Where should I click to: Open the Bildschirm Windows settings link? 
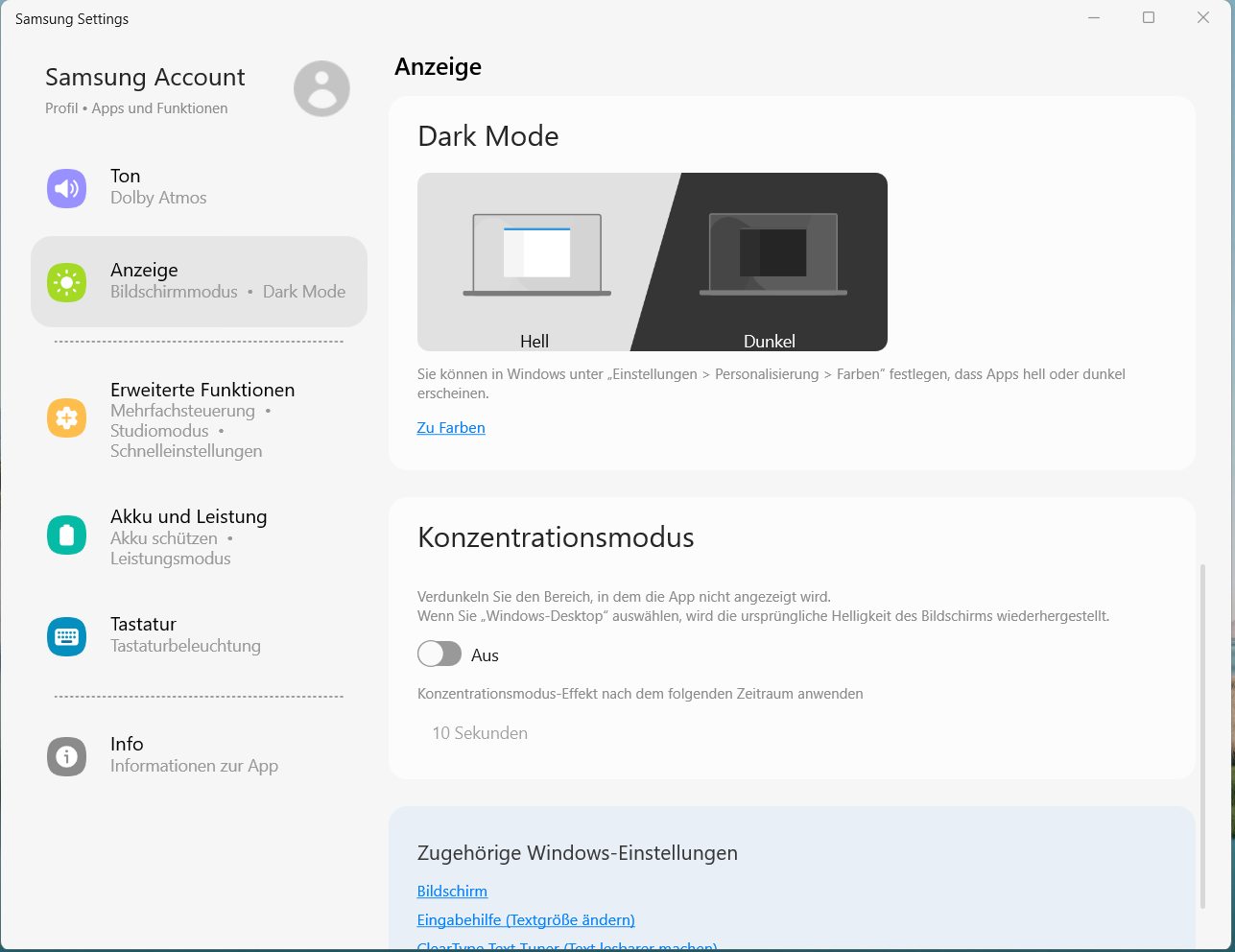(452, 892)
